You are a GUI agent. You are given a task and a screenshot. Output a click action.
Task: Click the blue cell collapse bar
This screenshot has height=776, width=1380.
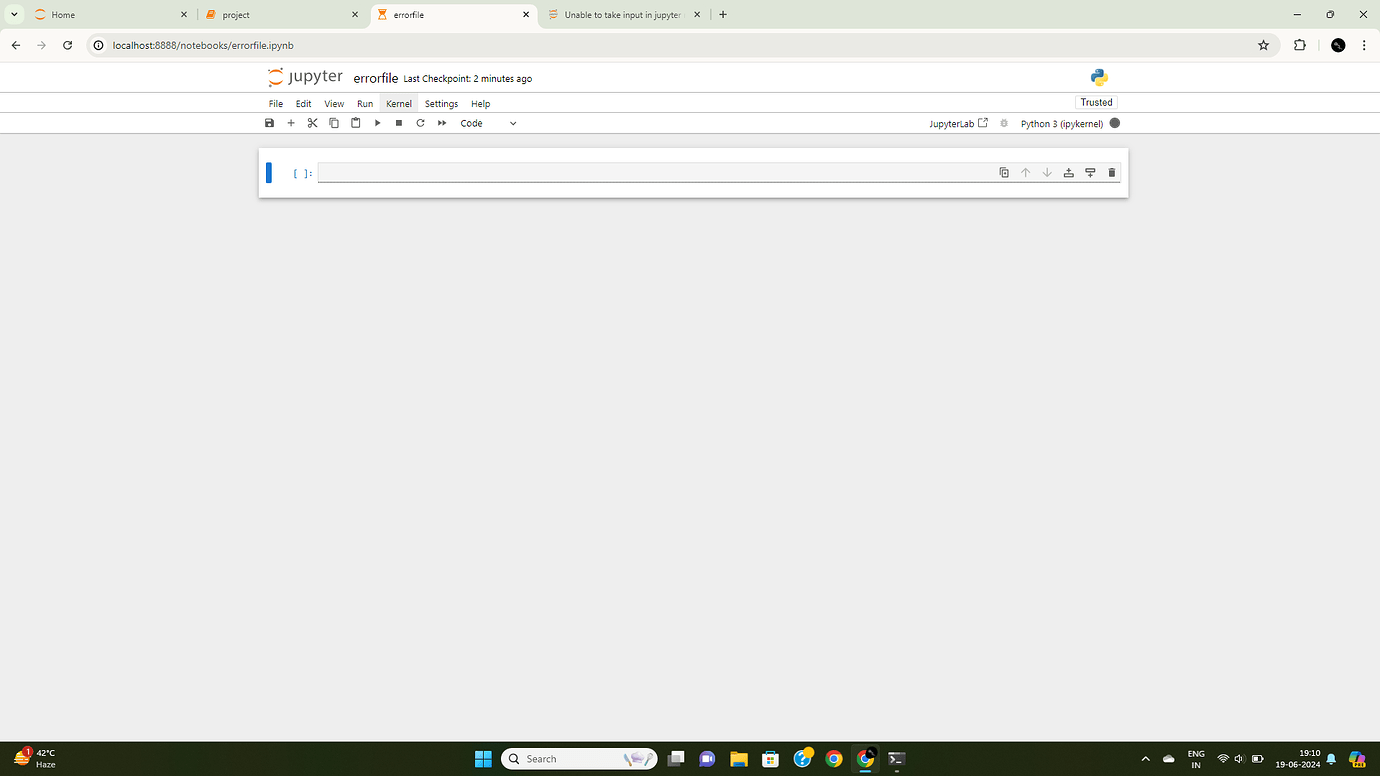(x=269, y=172)
